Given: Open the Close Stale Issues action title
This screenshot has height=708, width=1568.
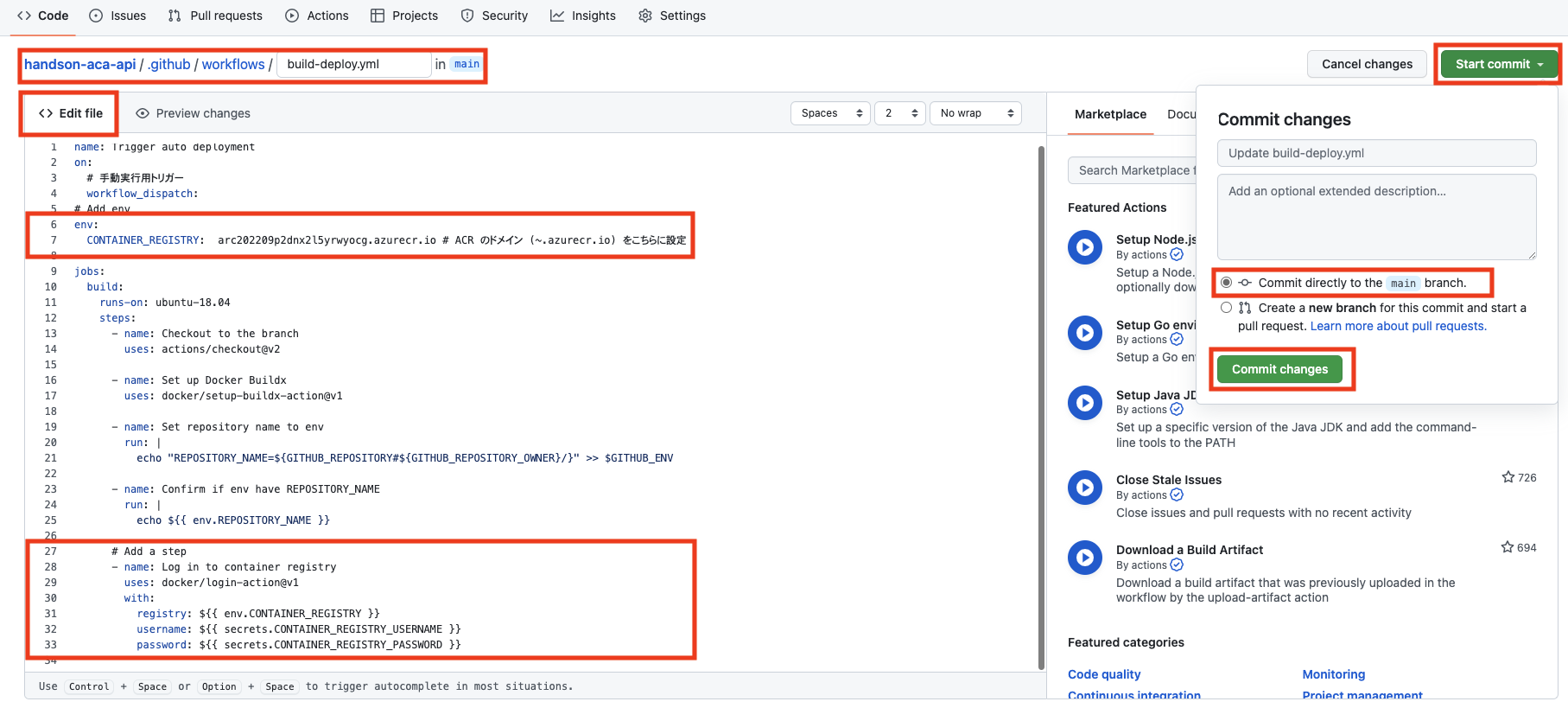Looking at the screenshot, I should coord(1168,480).
